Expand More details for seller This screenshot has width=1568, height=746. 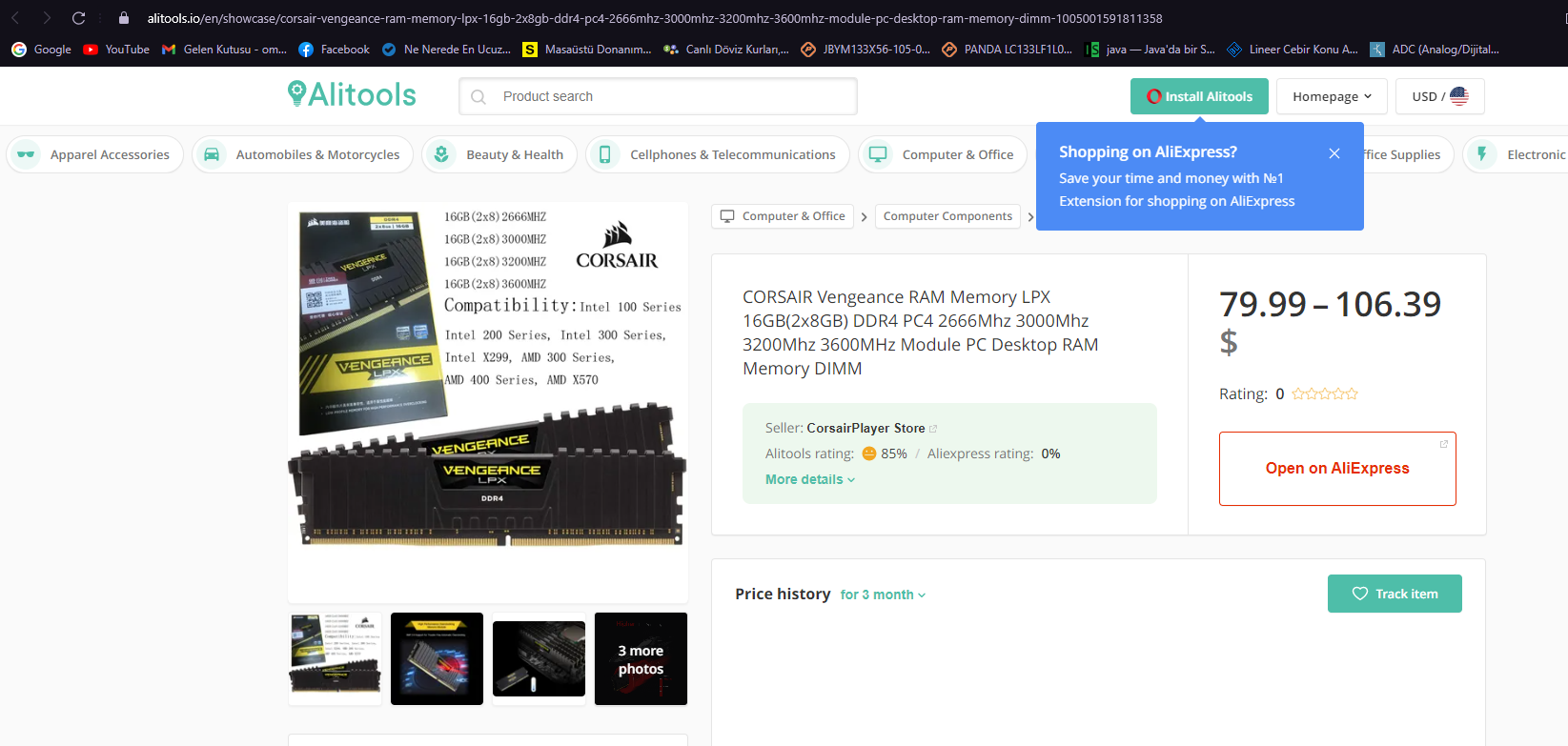click(810, 479)
